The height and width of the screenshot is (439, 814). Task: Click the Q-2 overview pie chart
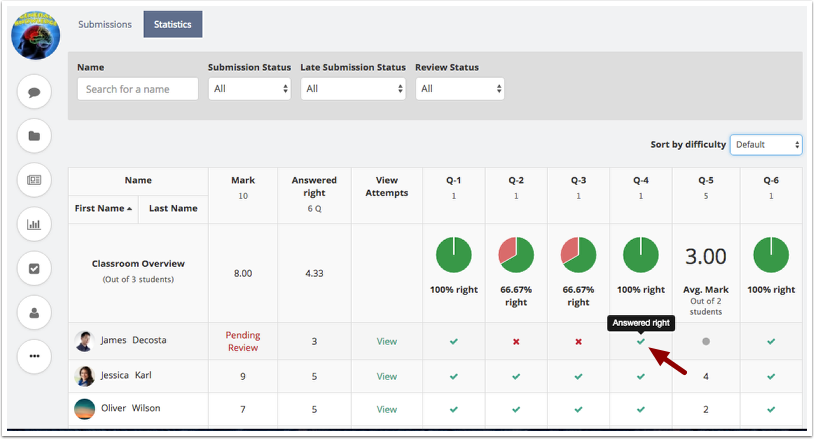(516, 255)
